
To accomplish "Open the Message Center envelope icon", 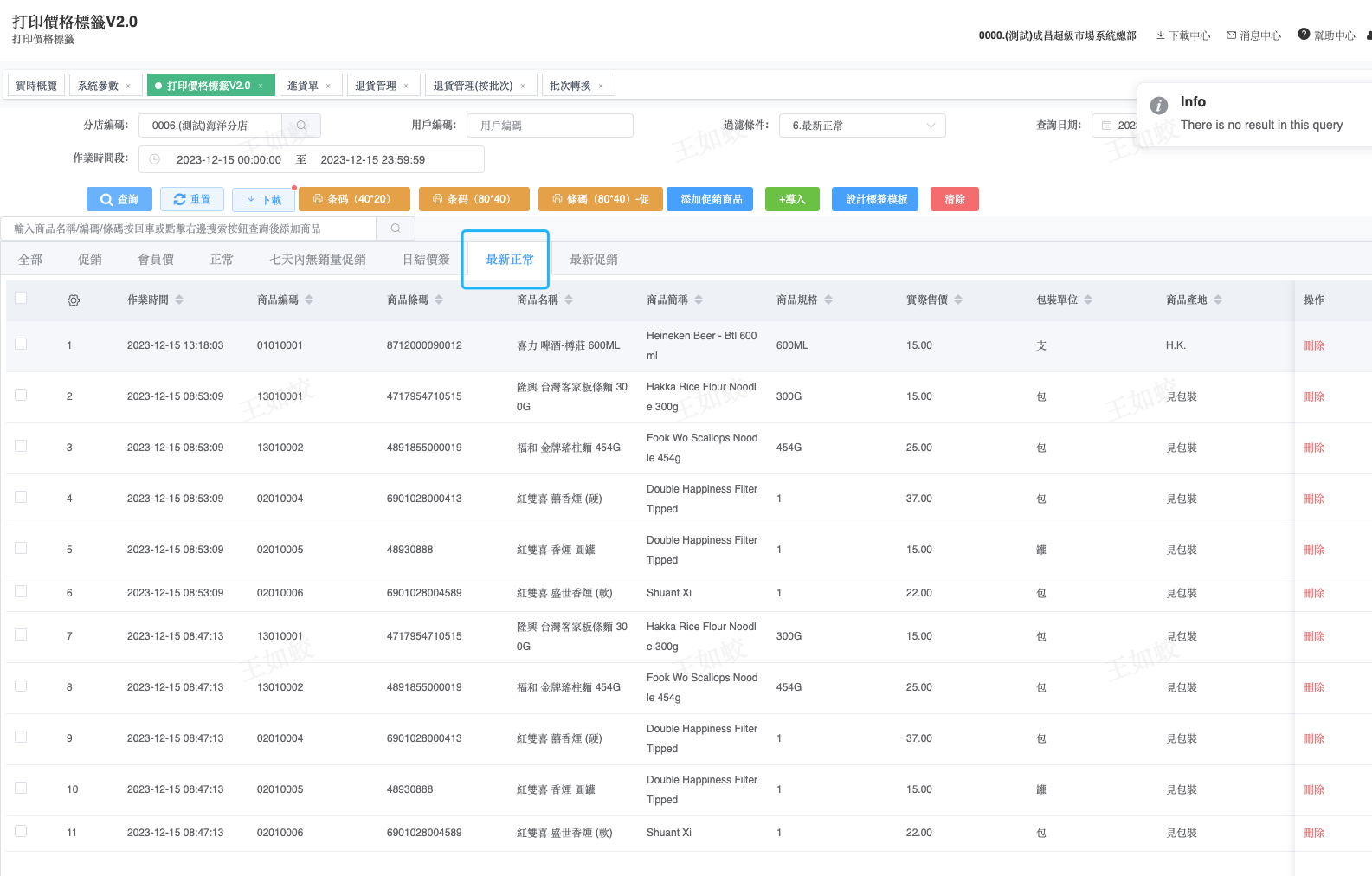I will tap(1231, 35).
